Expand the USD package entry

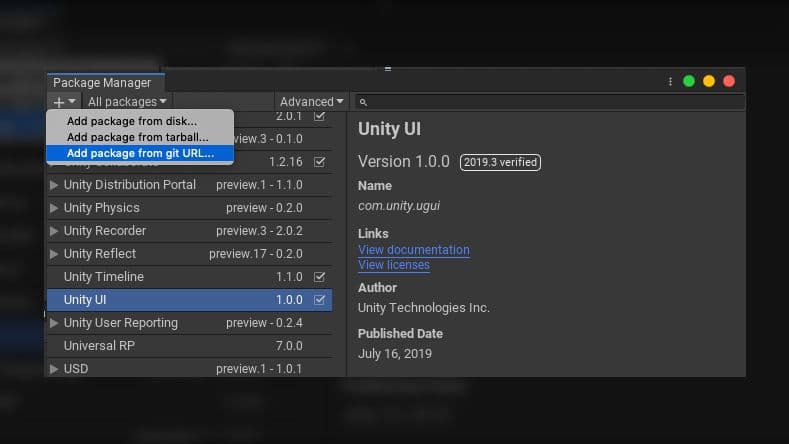coord(54,369)
